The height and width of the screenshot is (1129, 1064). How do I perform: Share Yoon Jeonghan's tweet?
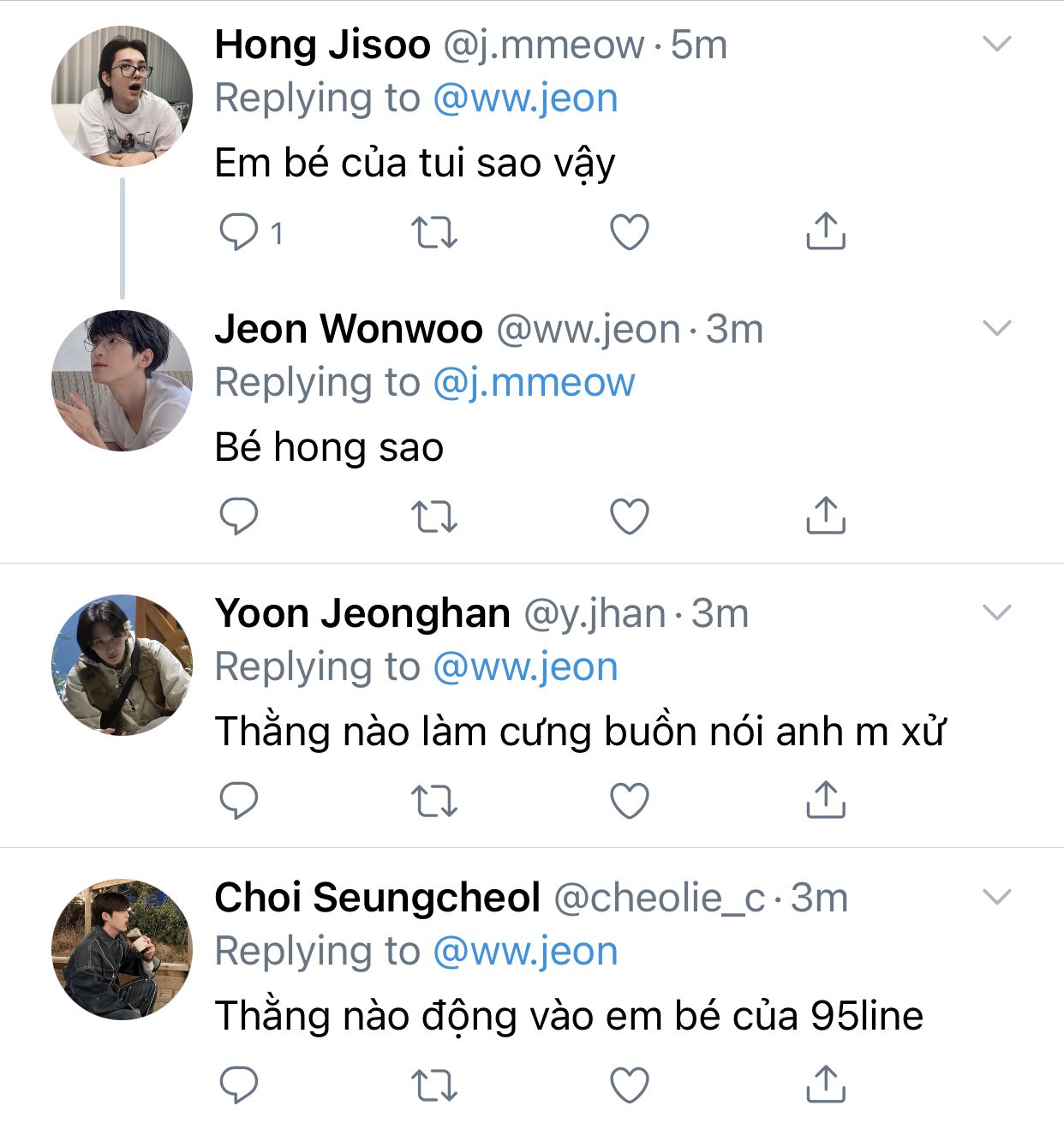click(x=825, y=800)
